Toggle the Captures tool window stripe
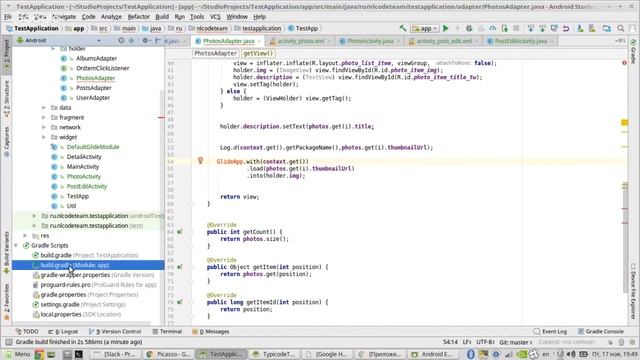The height and width of the screenshot is (360, 640). pyautogui.click(x=6, y=141)
